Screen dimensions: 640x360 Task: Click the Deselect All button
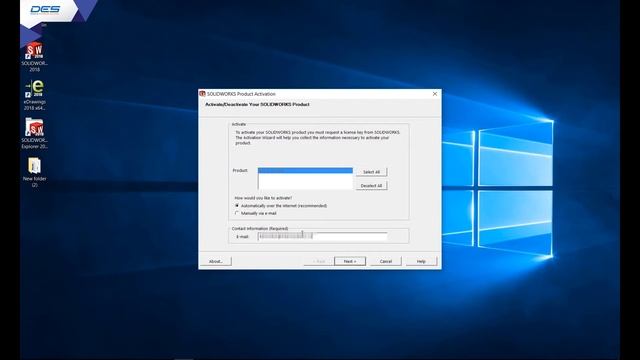[371, 186]
